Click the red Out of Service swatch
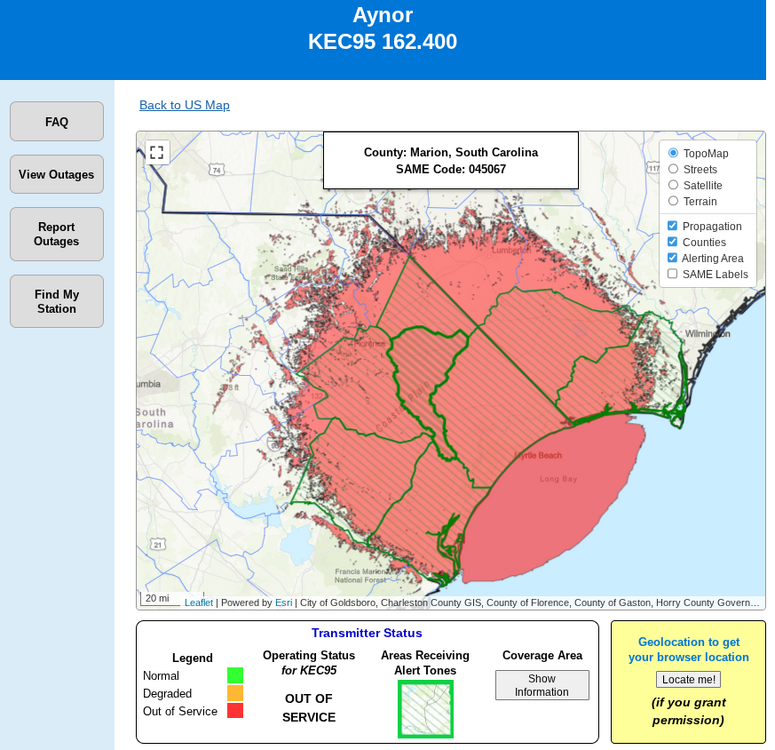Screen dimensions: 775x750 (235, 711)
